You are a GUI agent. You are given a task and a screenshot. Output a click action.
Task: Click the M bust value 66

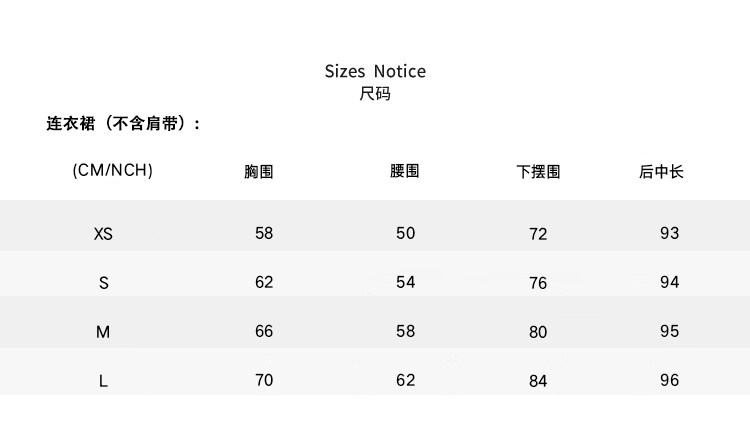click(264, 331)
